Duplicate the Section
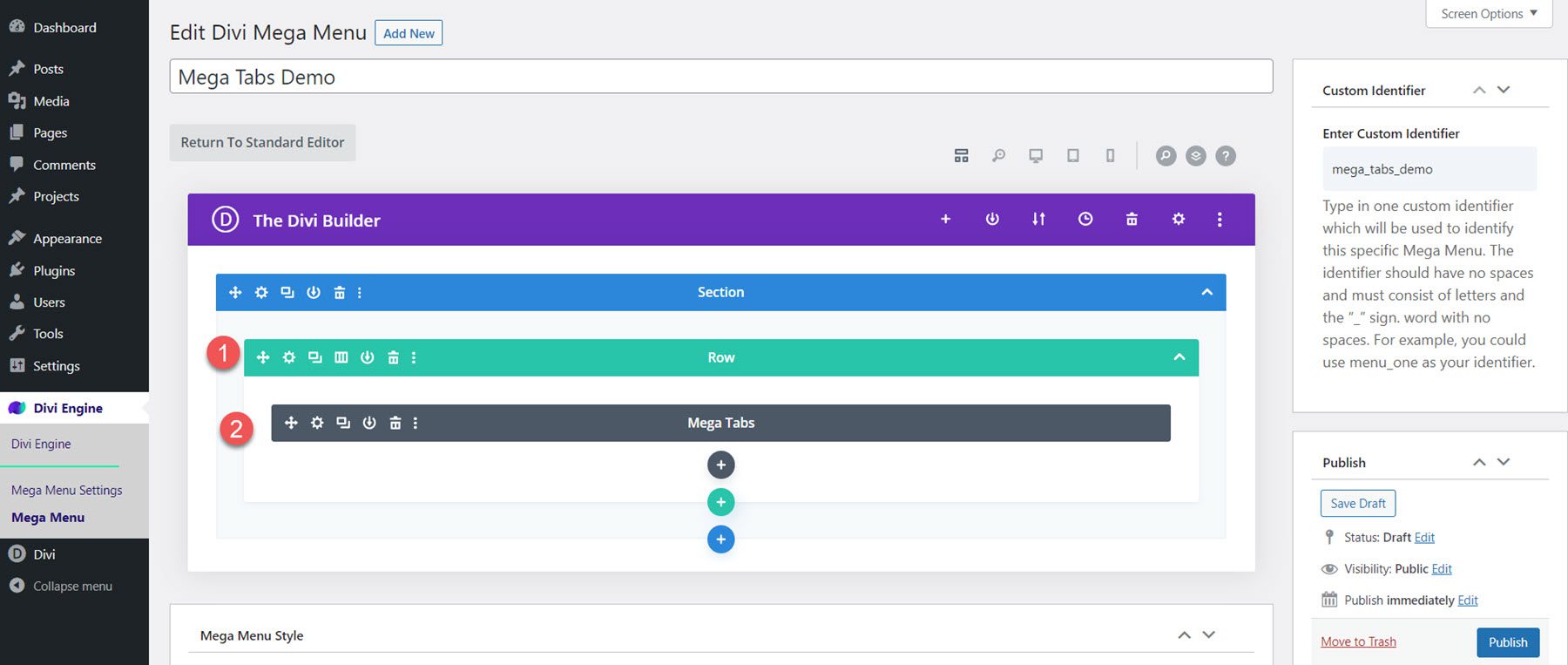The width and height of the screenshot is (1568, 665). [287, 293]
